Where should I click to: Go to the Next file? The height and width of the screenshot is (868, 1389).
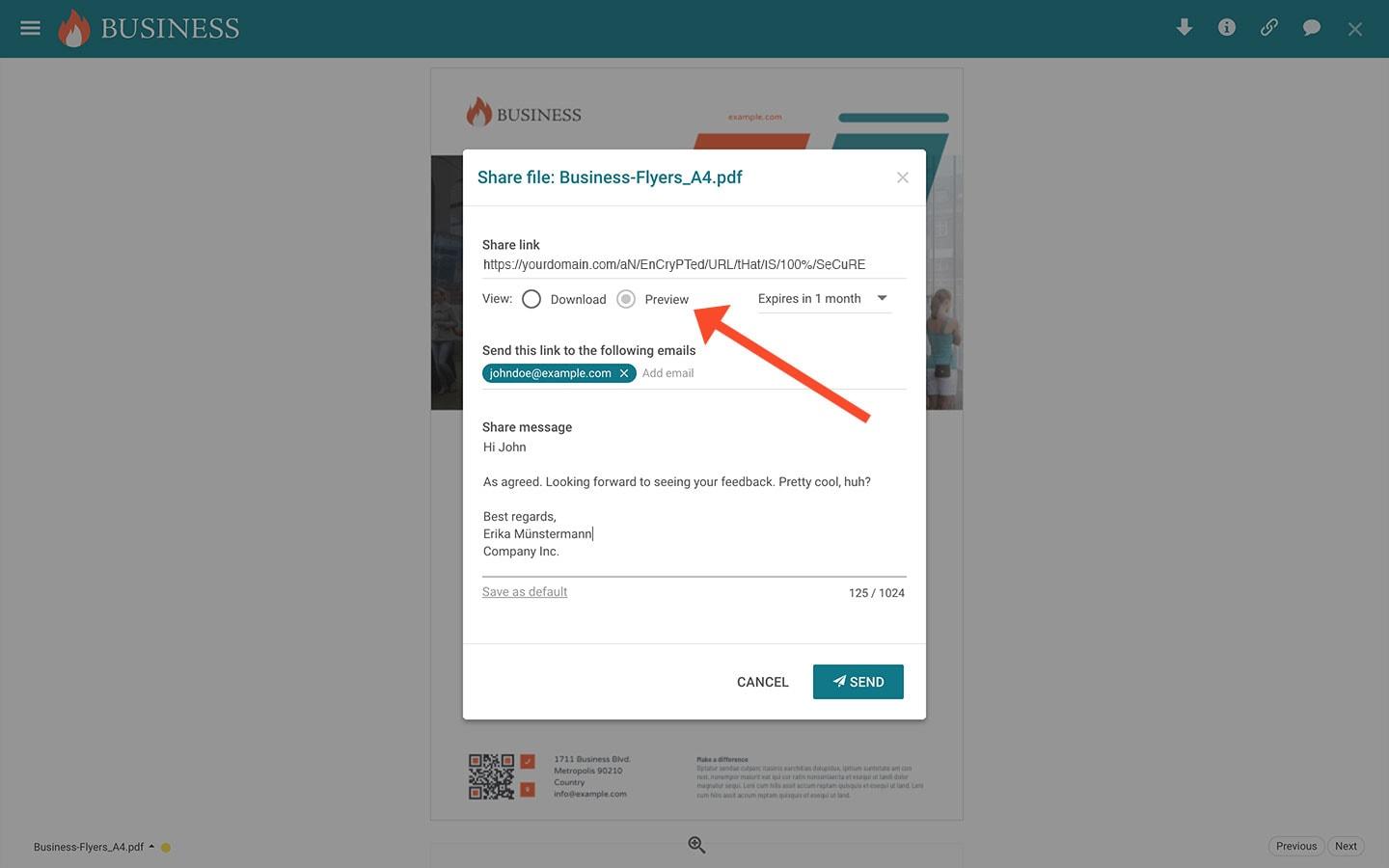point(1346,846)
